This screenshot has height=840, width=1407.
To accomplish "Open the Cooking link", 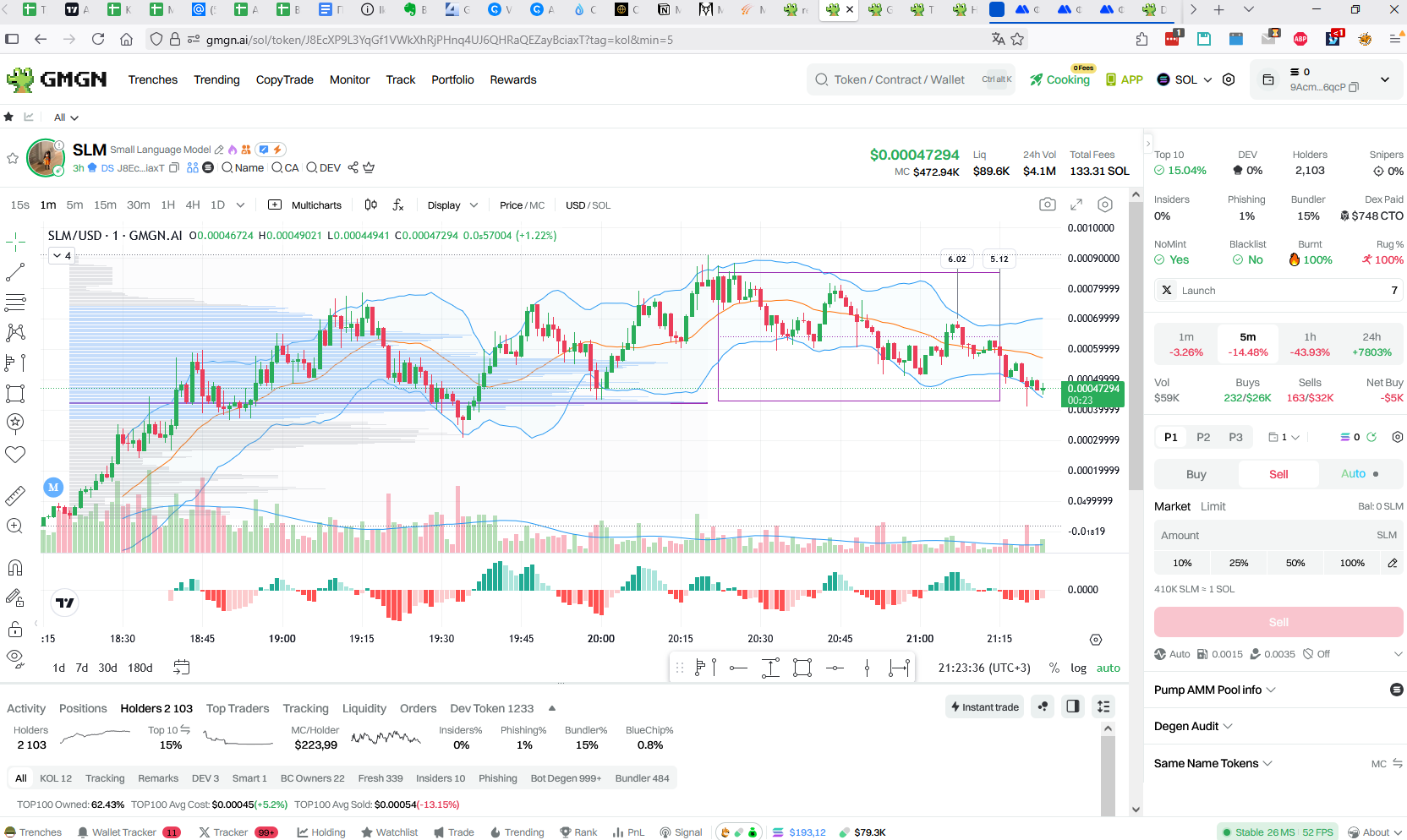I will click(1060, 79).
